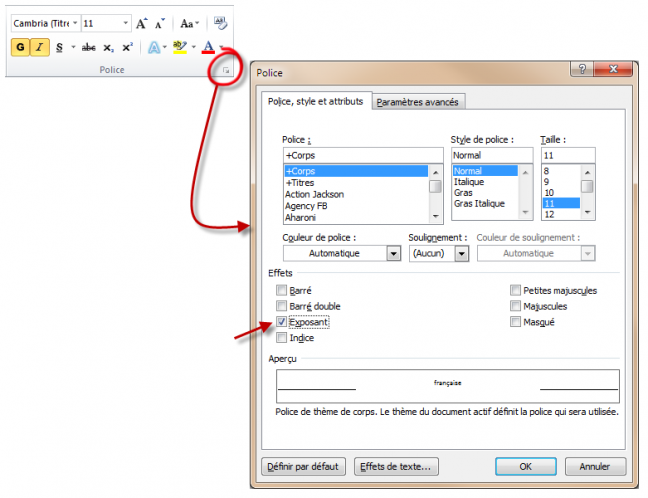Viewport: 648px width, 498px height.
Task: Click the OK button
Action: tap(526, 466)
